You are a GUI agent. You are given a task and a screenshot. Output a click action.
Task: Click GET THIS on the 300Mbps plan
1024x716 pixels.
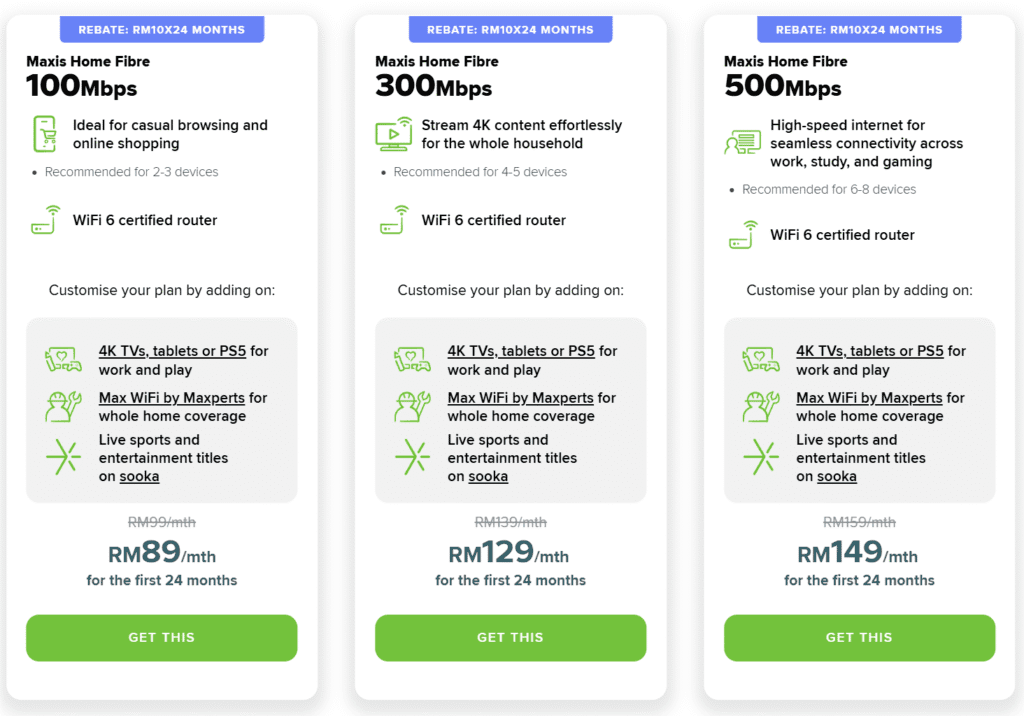point(510,637)
